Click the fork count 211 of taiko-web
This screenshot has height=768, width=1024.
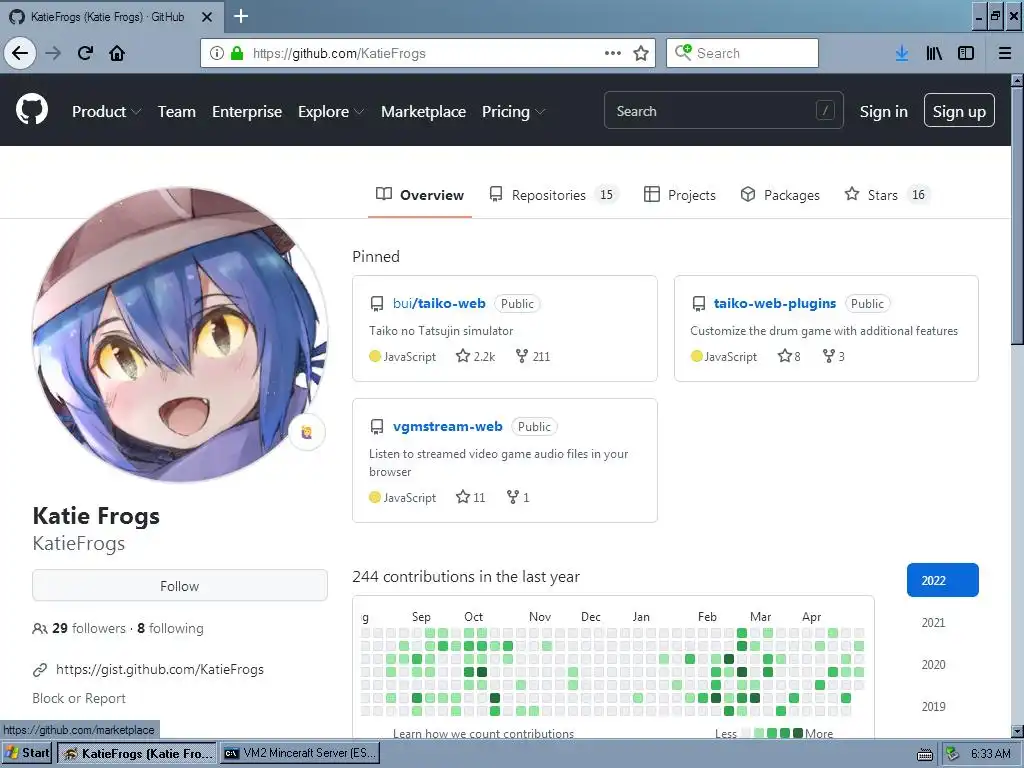[x=533, y=357]
